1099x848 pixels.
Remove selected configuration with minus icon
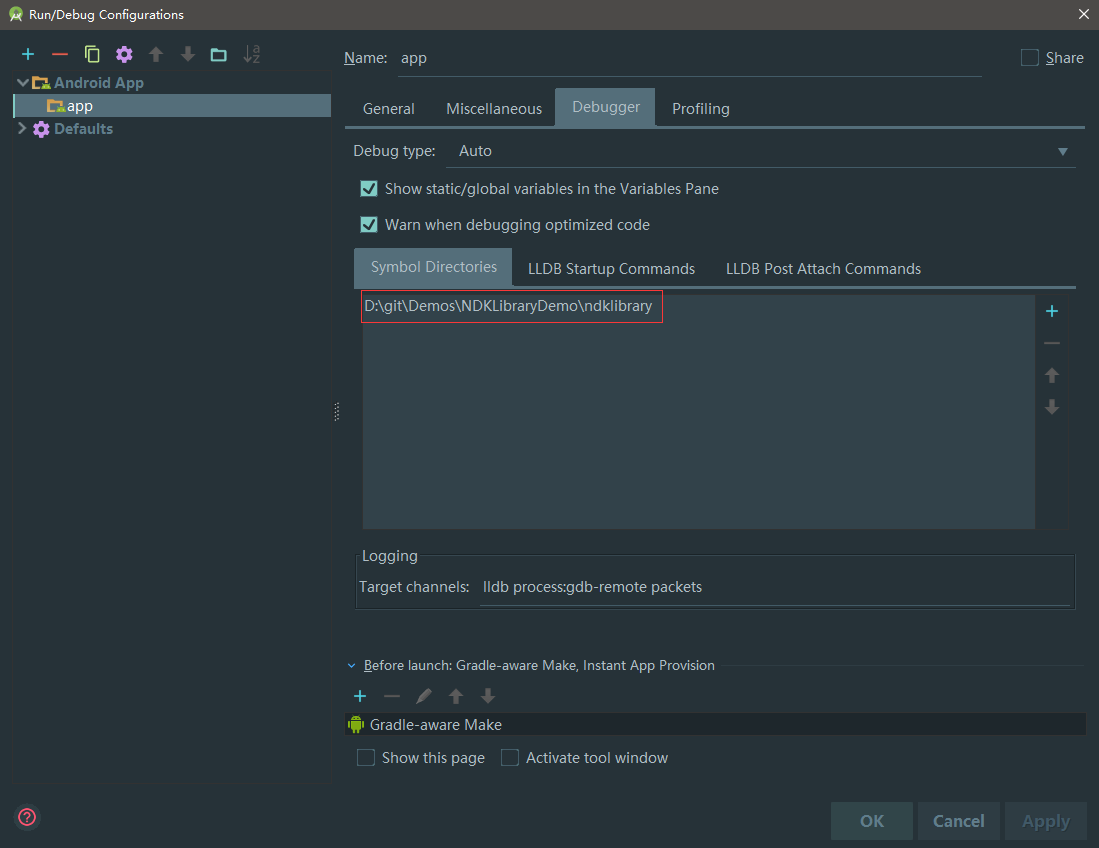[x=60, y=54]
